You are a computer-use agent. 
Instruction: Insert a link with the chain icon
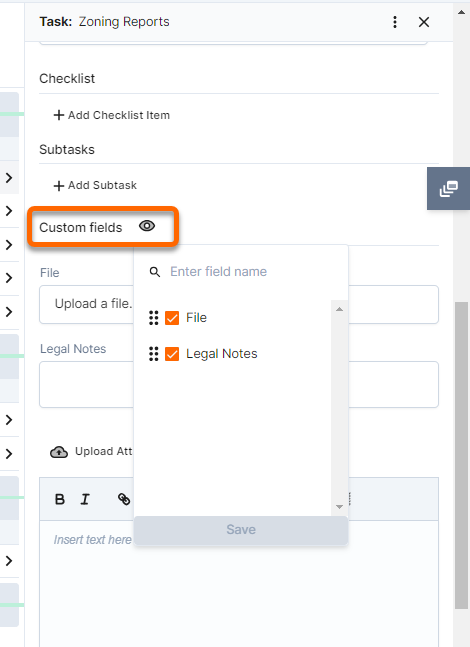pyautogui.click(x=124, y=499)
